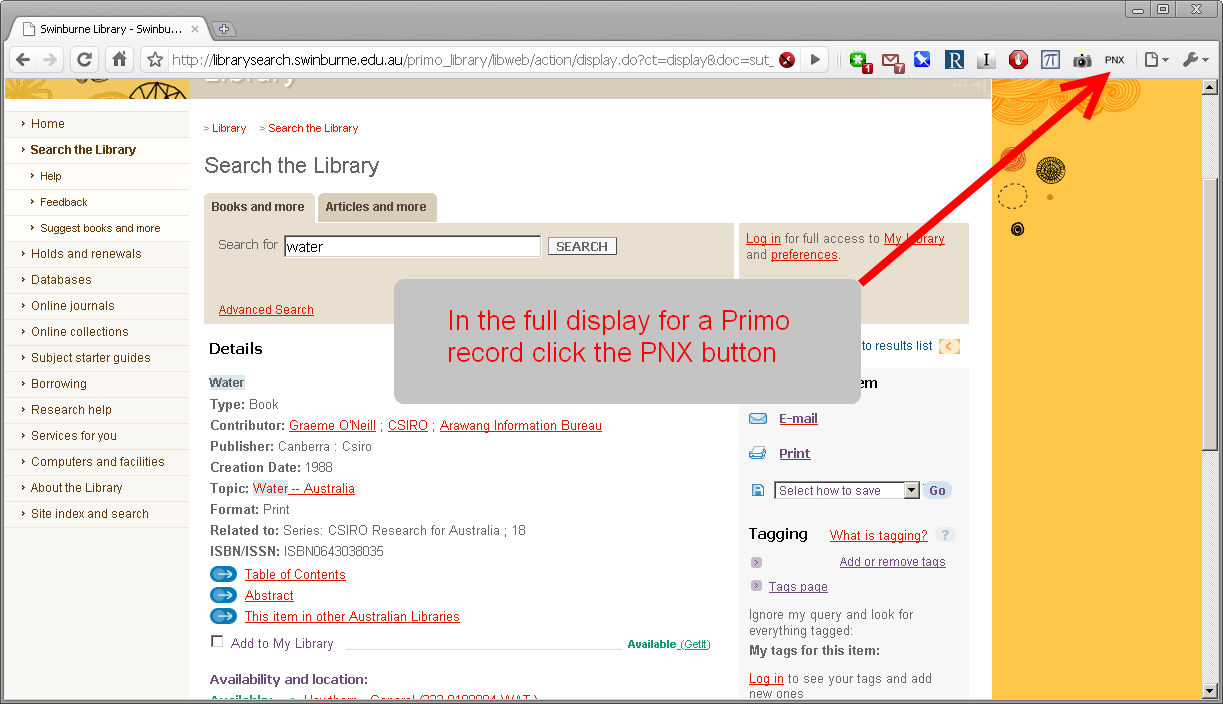This screenshot has height=704, width=1223.
Task: Click the browser Forward arrow
Action: (49, 60)
